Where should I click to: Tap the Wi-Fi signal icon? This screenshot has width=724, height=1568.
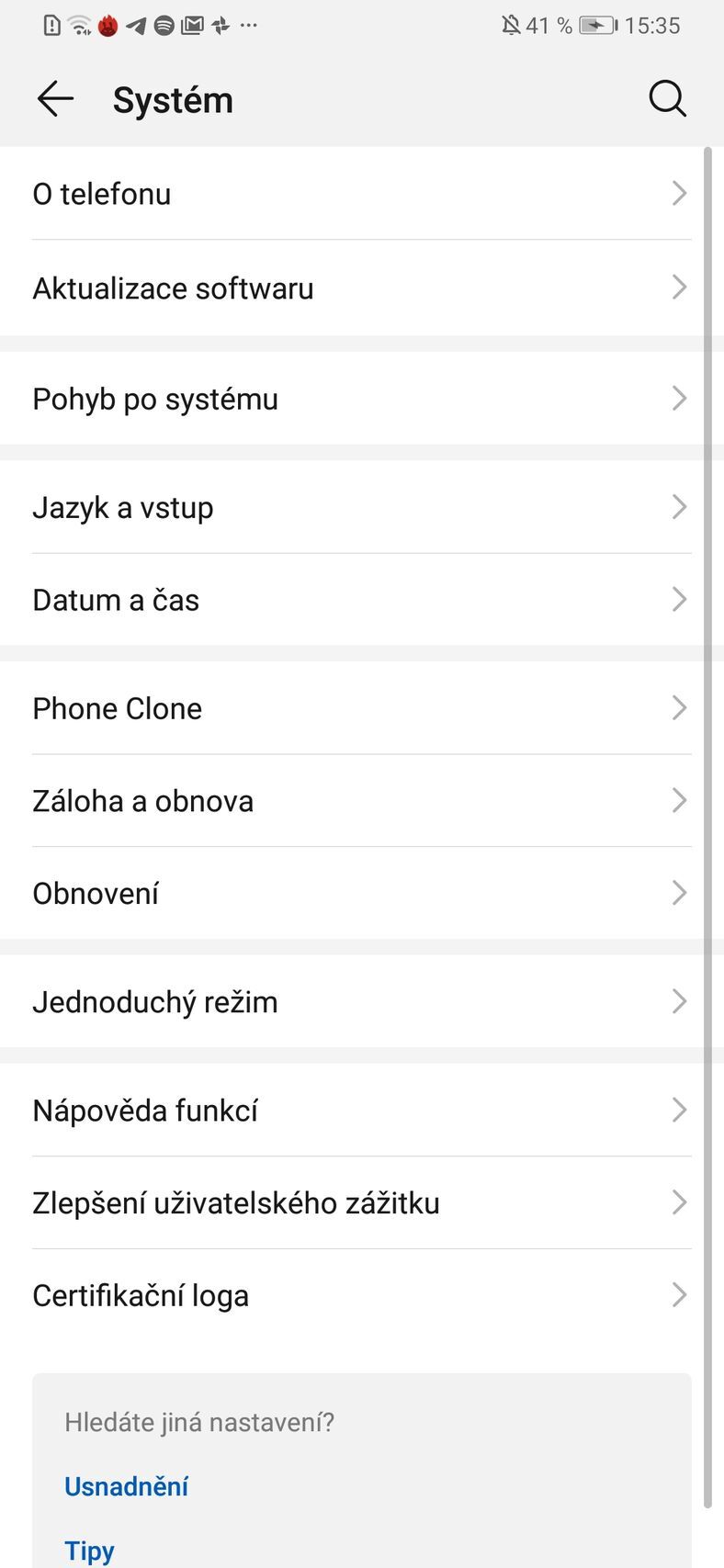pyautogui.click(x=80, y=26)
